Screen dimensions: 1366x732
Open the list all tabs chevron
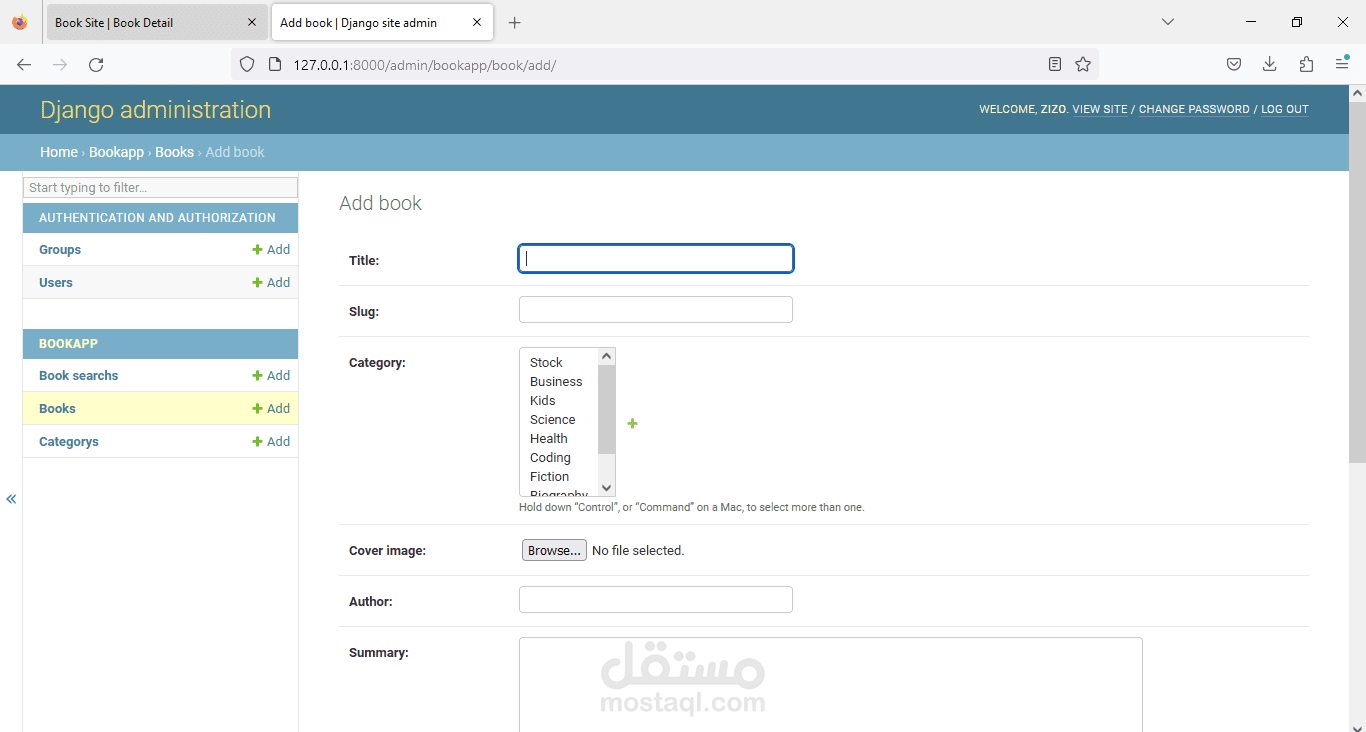[x=1168, y=22]
